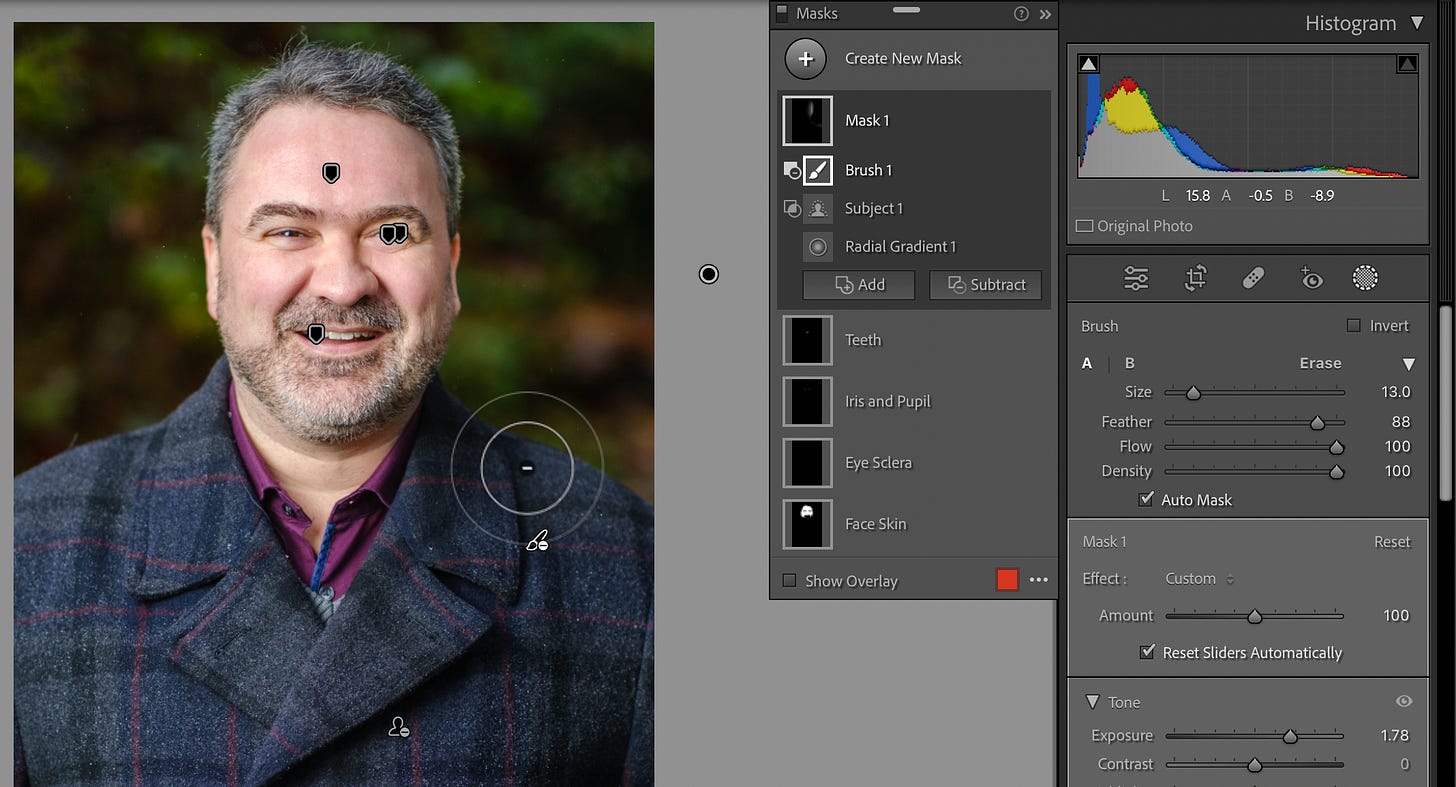Image resolution: width=1456 pixels, height=787 pixels.
Task: Switch to brush A
Action: click(x=1087, y=363)
